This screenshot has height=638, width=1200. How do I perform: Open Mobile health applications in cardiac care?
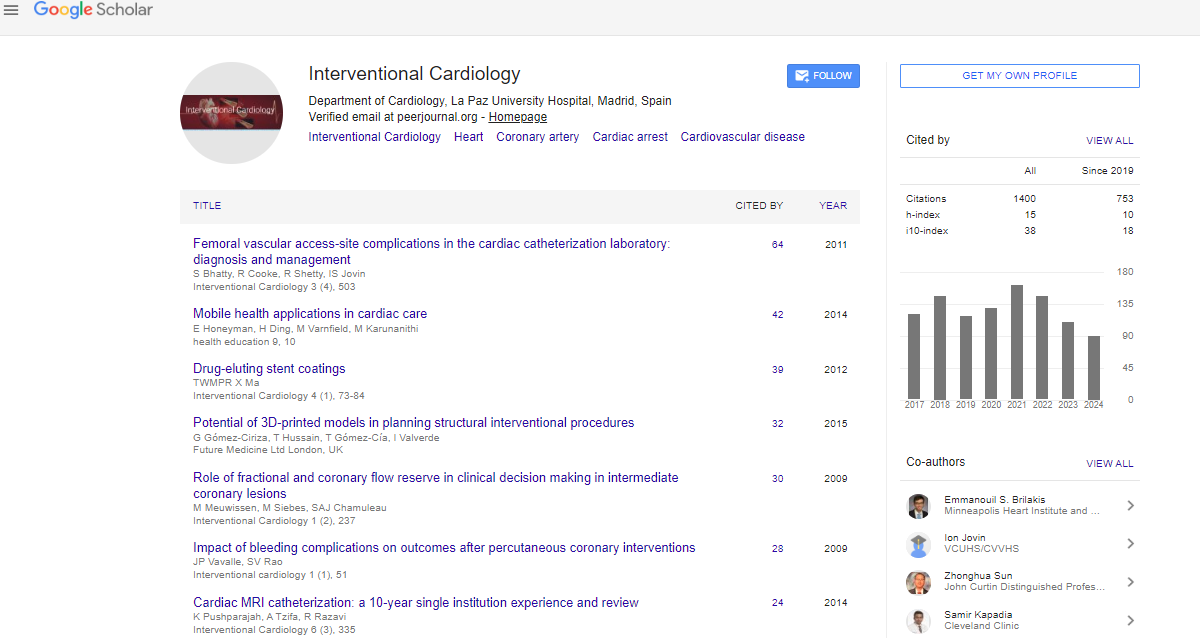310,313
